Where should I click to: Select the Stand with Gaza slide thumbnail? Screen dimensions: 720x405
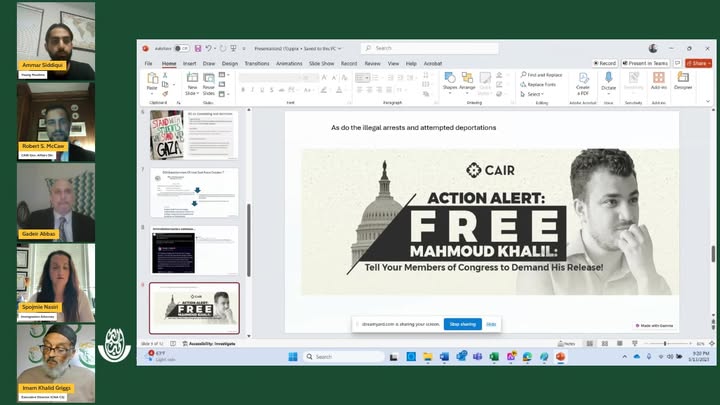194,134
